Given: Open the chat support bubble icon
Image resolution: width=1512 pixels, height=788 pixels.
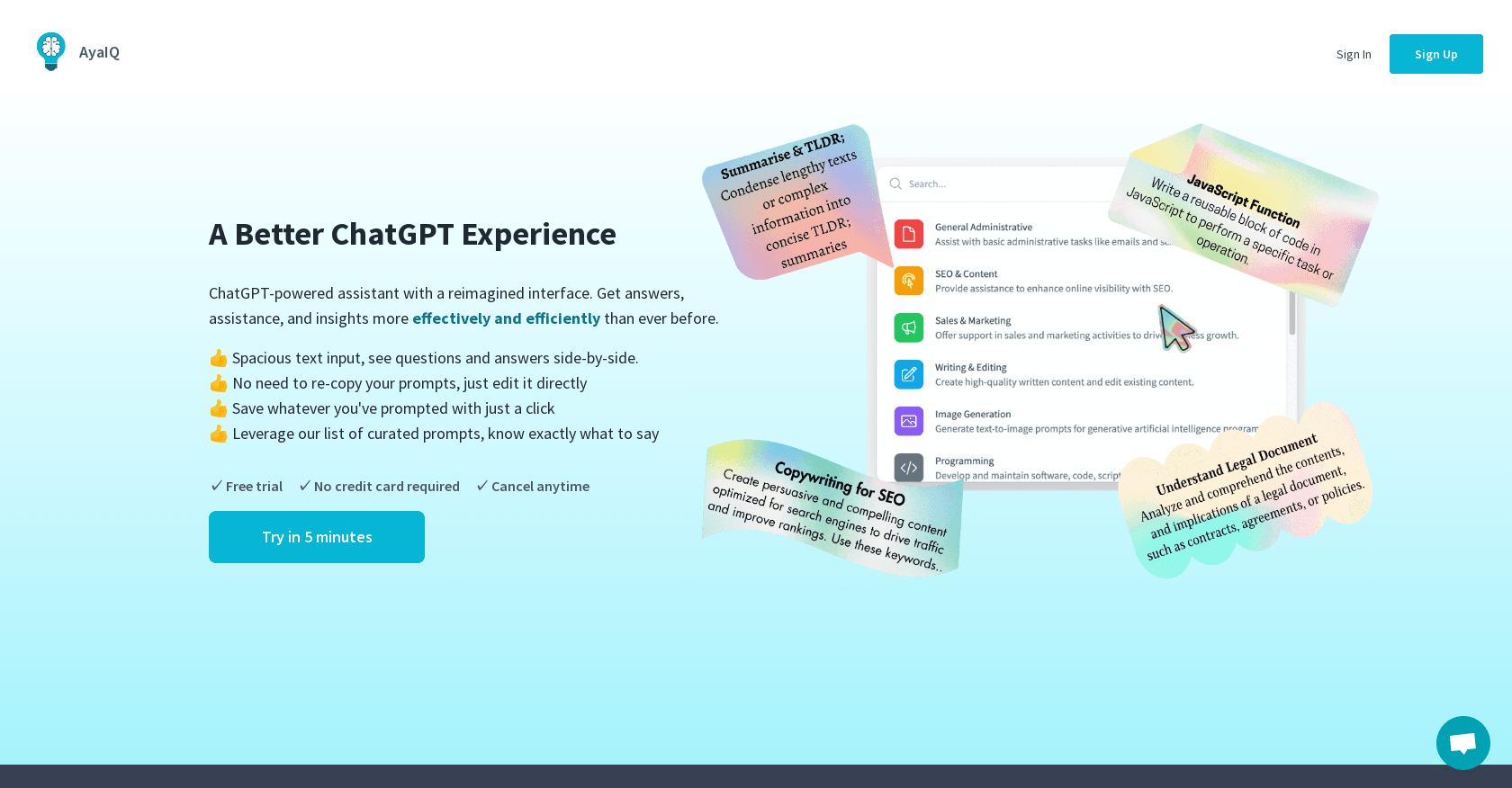Looking at the screenshot, I should coord(1462,743).
